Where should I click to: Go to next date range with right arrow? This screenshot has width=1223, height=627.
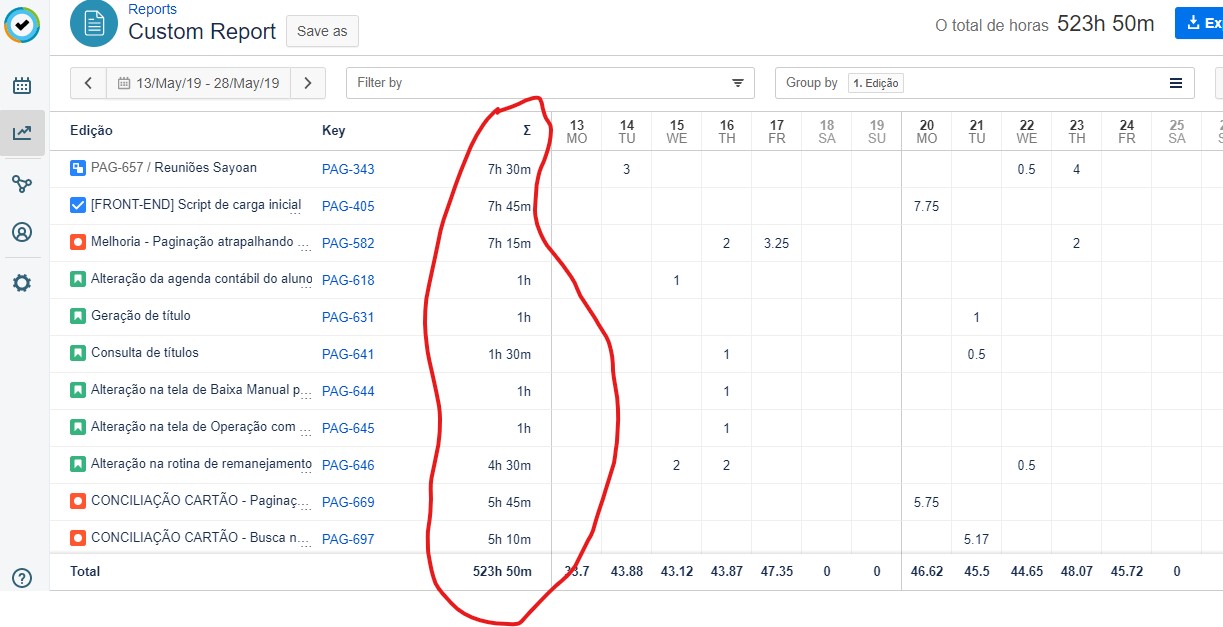pos(308,83)
